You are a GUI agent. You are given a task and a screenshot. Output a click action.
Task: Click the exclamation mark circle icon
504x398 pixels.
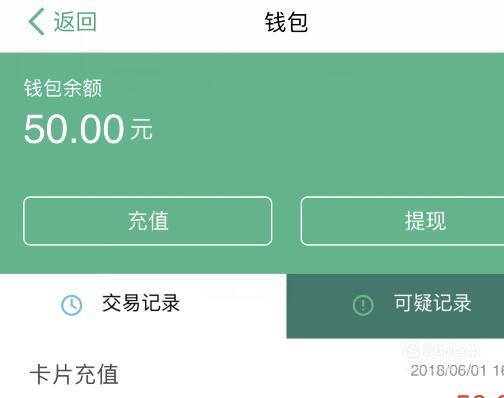pyautogui.click(x=363, y=305)
